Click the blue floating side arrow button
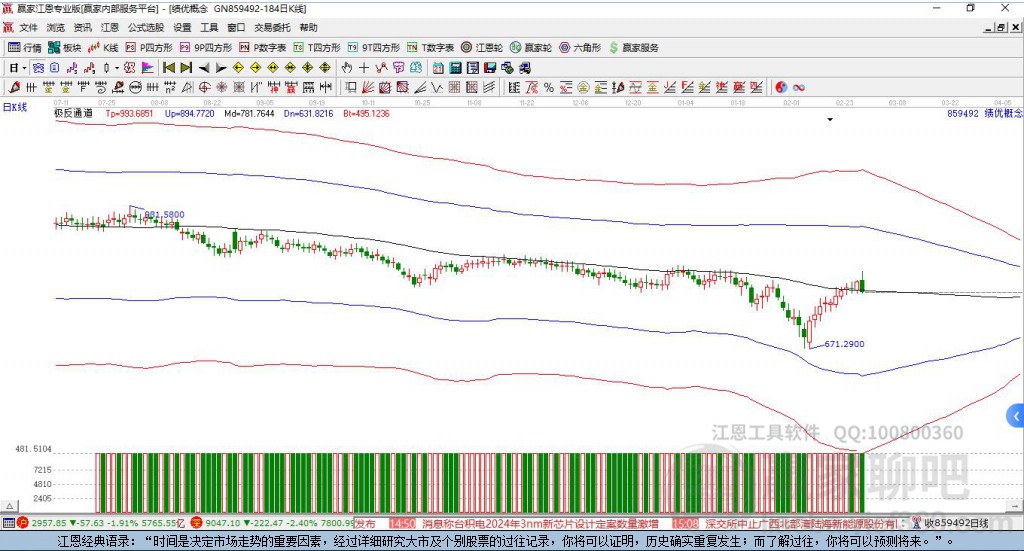Viewport: 1024px width, 551px height. coord(1016,415)
